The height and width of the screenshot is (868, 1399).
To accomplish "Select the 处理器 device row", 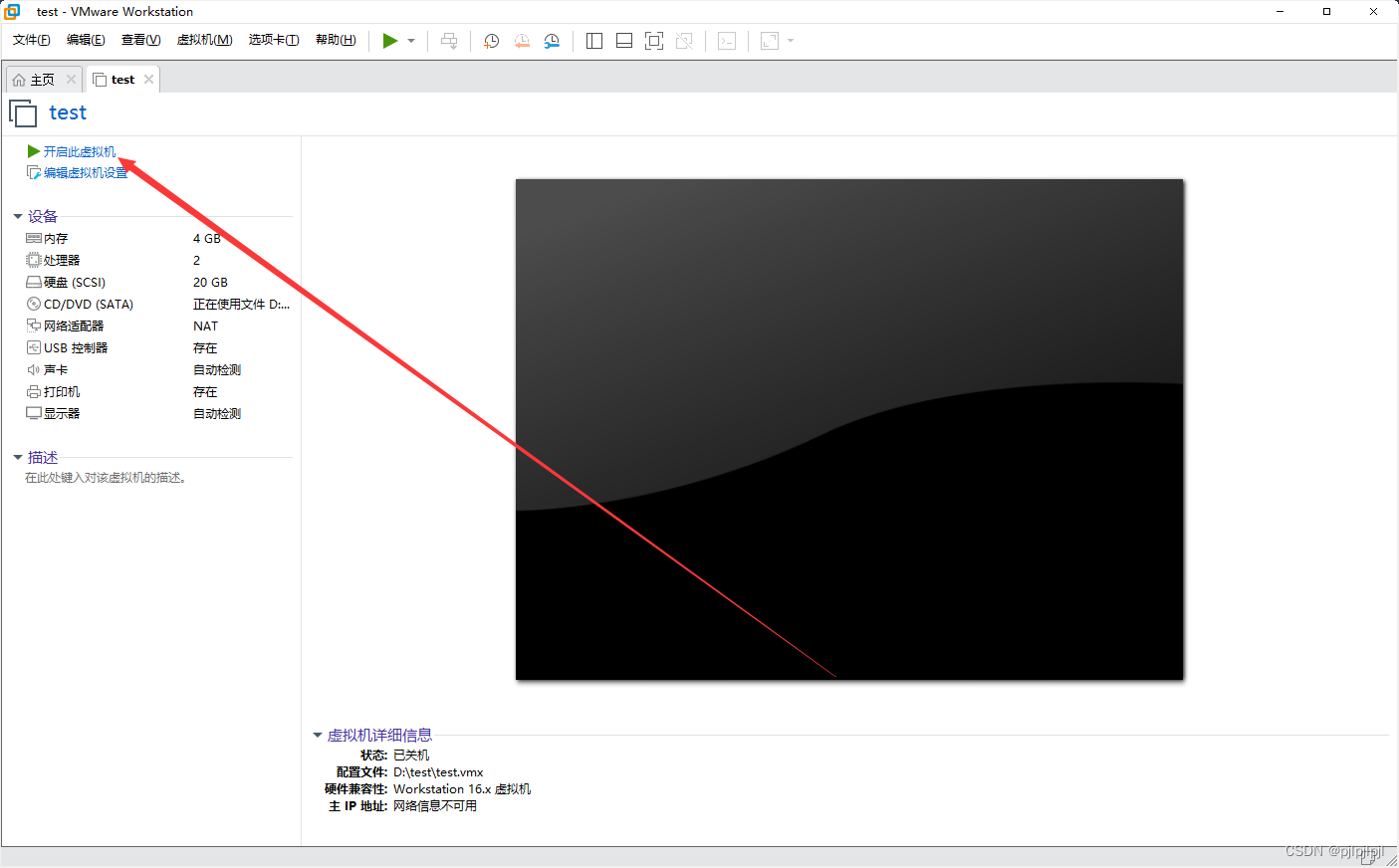I will (157, 261).
